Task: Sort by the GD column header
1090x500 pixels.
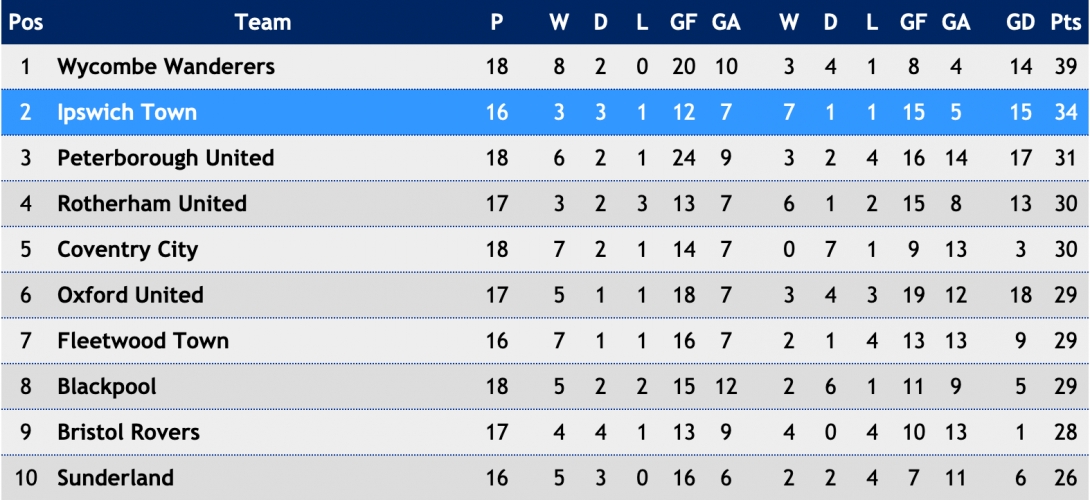Action: 1020,22
